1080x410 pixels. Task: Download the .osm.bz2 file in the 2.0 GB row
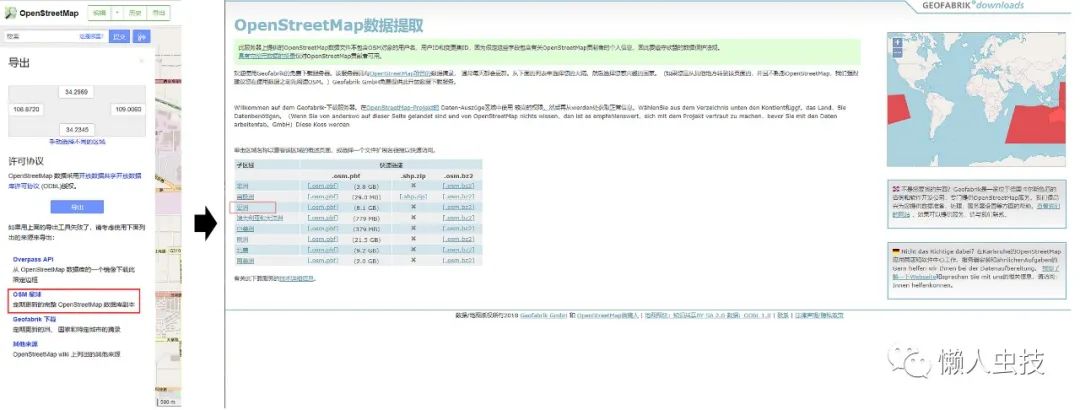tap(458, 260)
